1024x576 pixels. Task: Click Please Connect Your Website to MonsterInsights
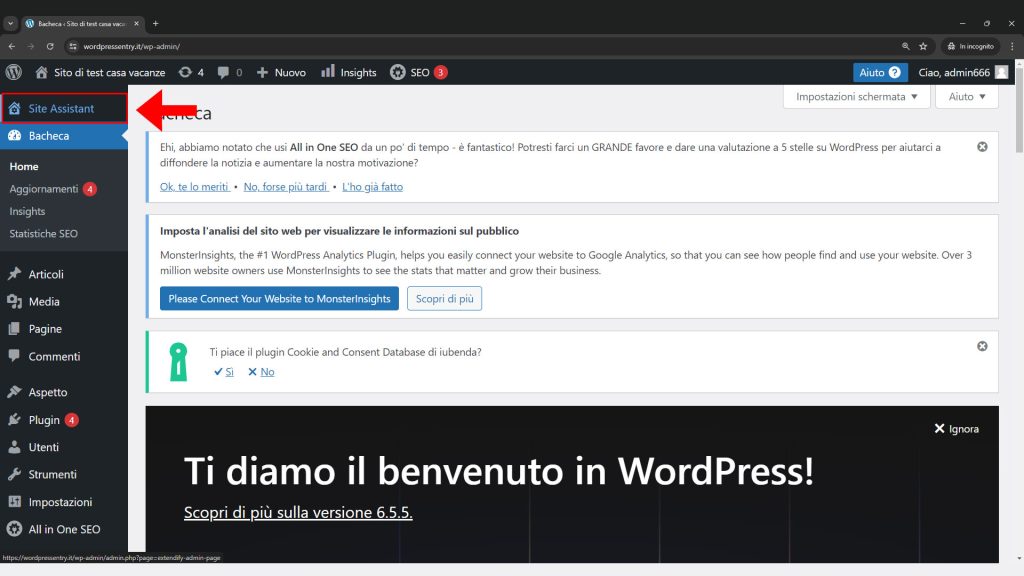click(280, 298)
